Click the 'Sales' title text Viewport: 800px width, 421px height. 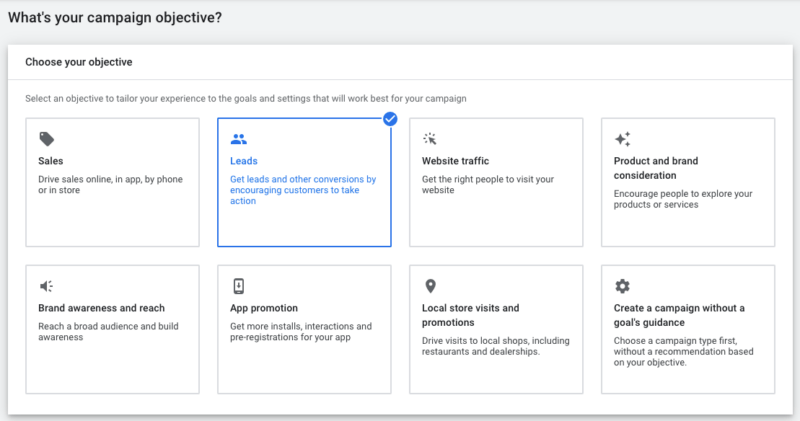pos(51,161)
